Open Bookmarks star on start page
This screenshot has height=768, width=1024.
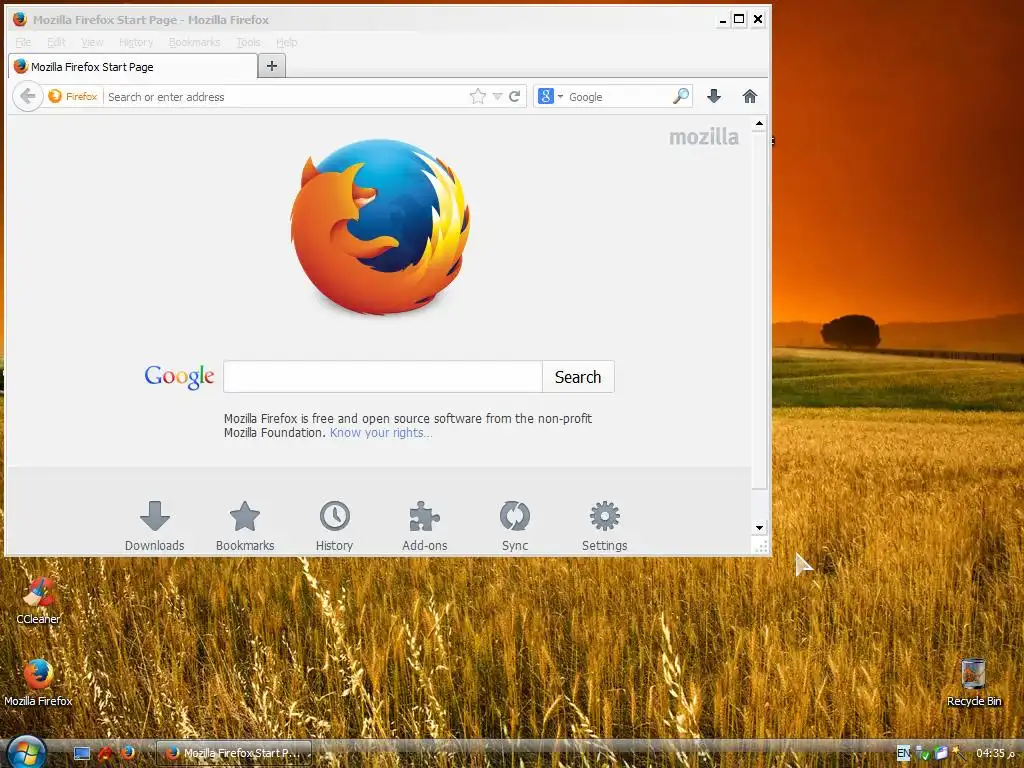(245, 526)
